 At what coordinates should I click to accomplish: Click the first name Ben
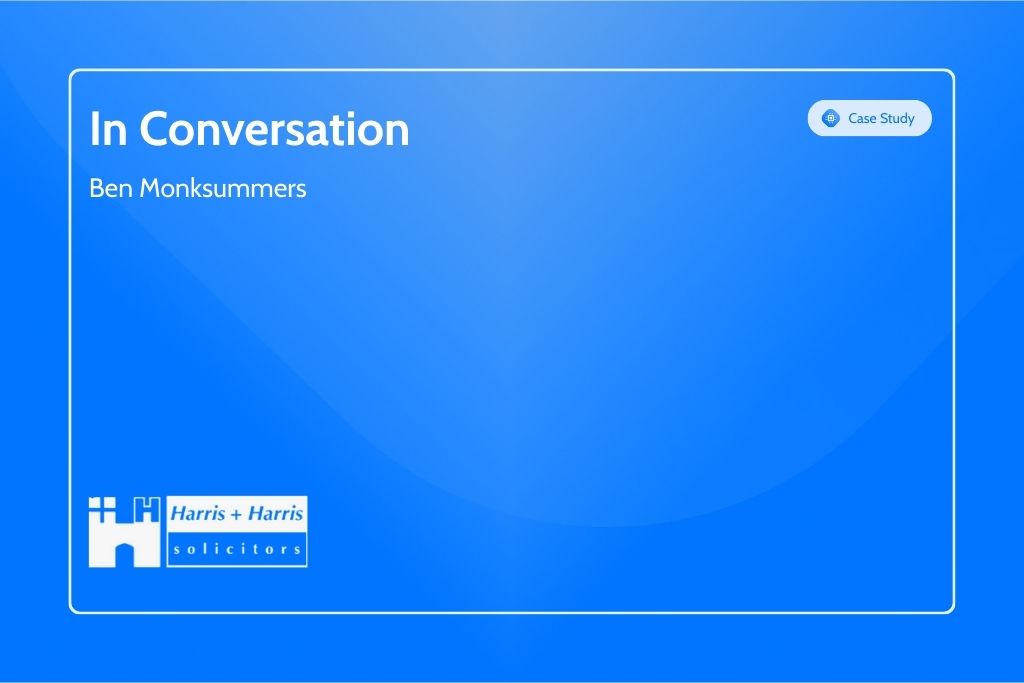[111, 188]
